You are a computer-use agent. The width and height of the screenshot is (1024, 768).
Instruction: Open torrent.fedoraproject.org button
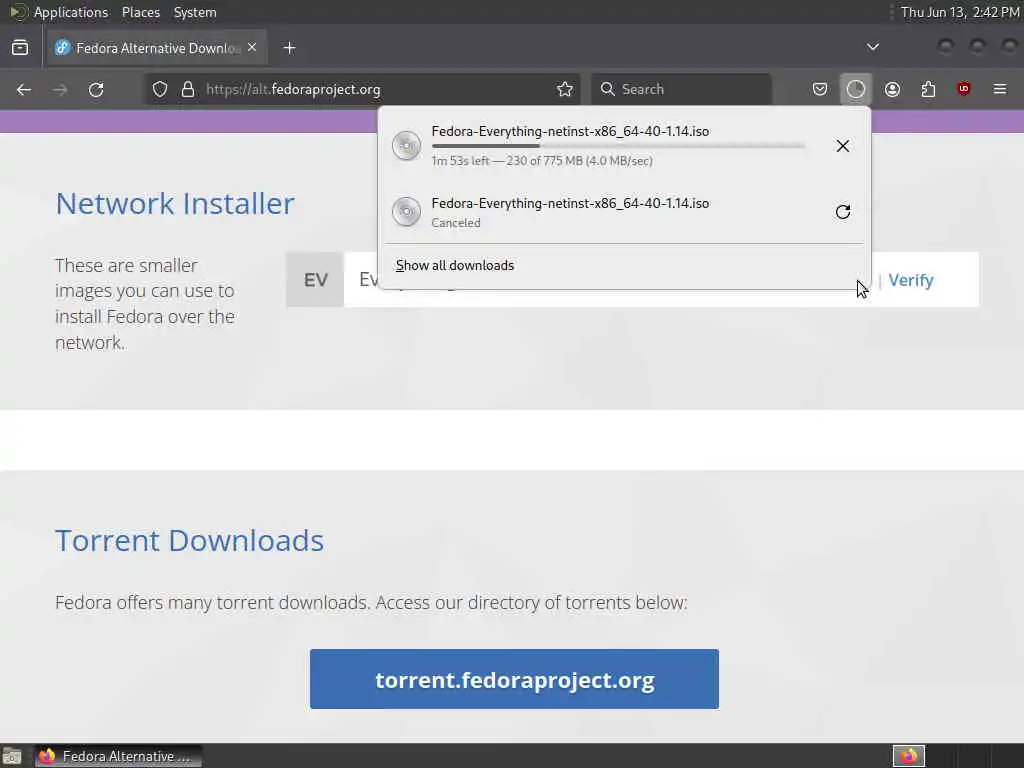514,679
